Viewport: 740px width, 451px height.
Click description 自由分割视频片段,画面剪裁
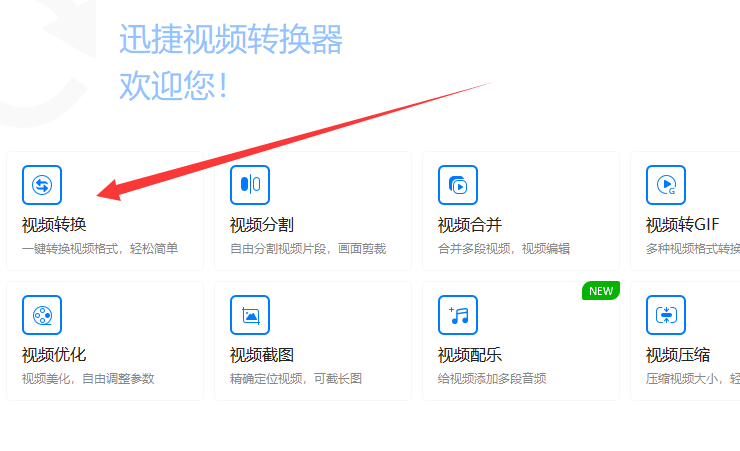click(x=308, y=249)
